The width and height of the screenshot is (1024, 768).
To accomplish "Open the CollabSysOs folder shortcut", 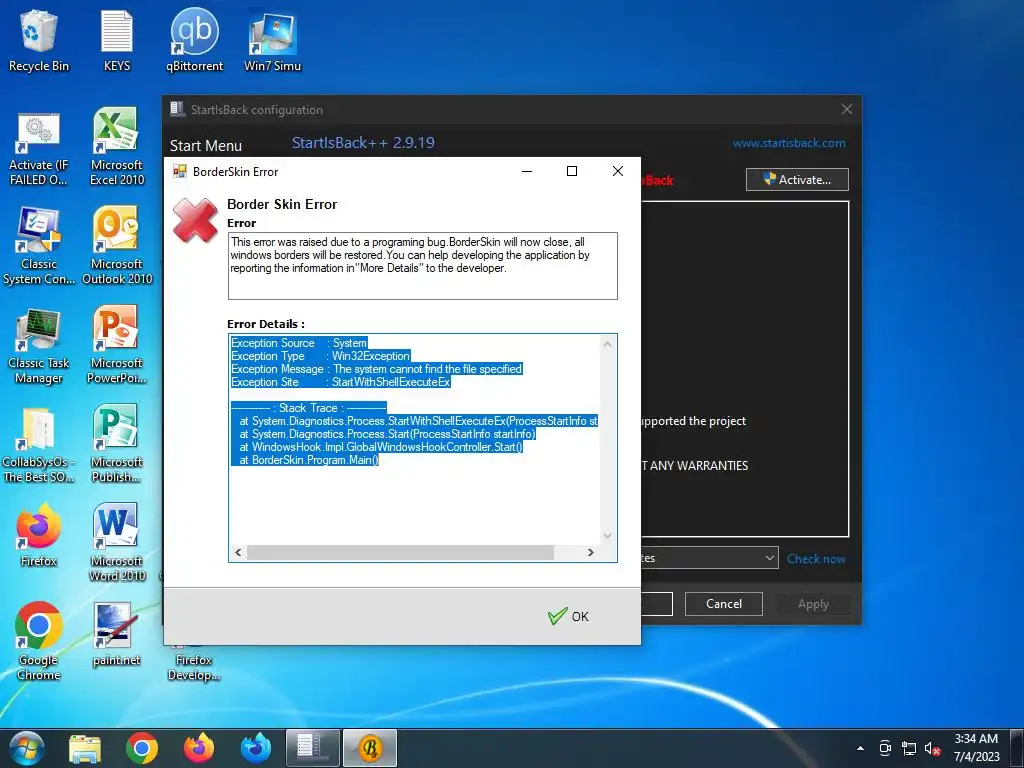I will pyautogui.click(x=39, y=445).
